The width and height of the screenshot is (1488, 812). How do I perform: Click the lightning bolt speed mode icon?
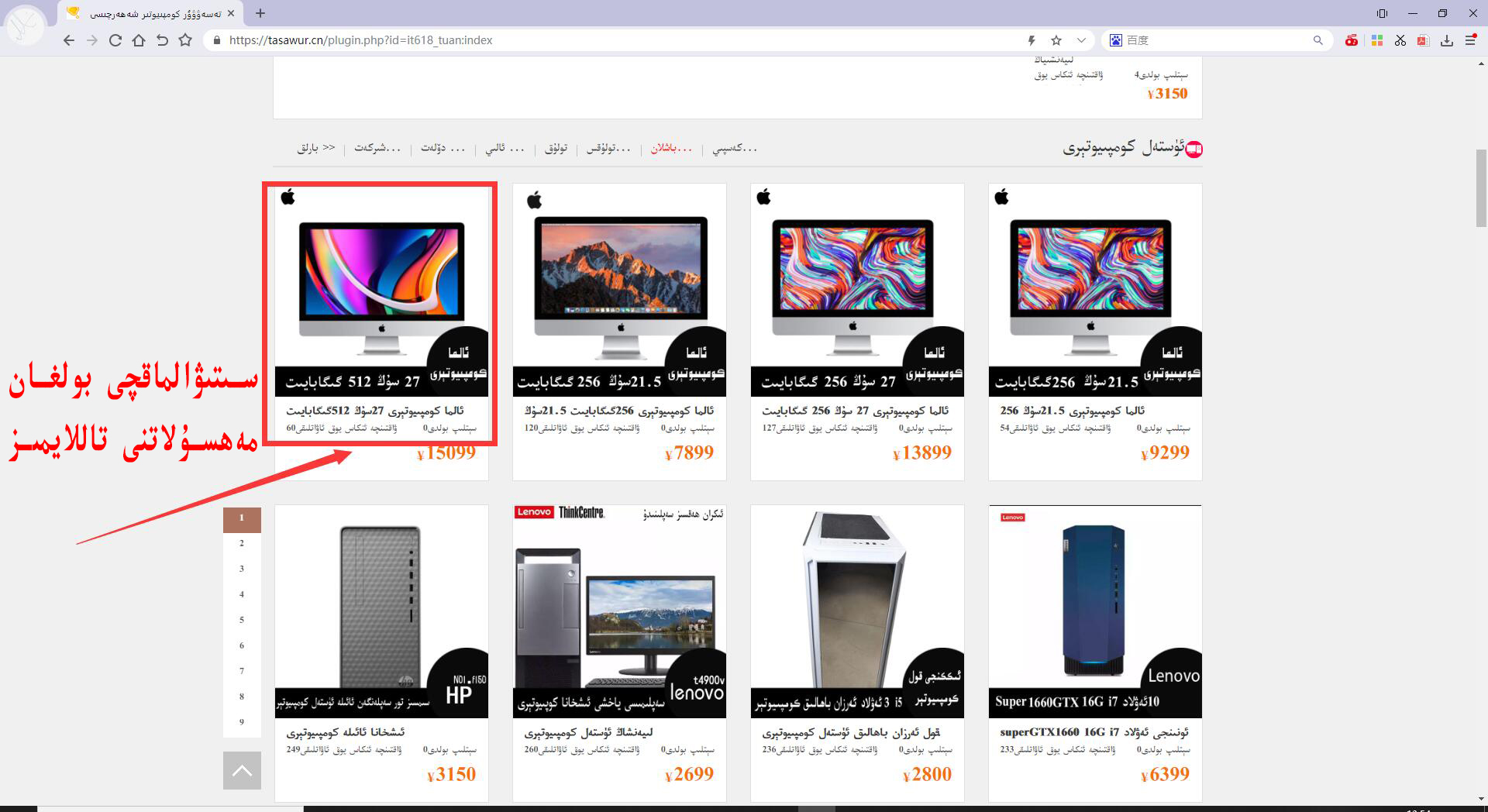1032,40
